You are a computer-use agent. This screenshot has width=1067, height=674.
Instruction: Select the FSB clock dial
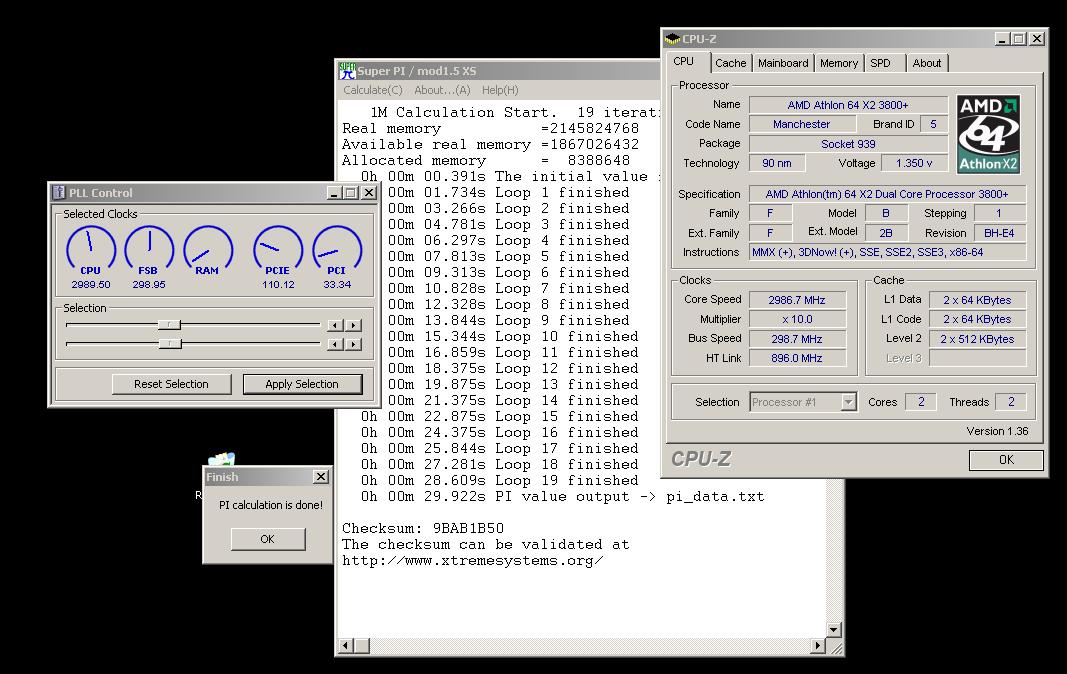coord(148,248)
